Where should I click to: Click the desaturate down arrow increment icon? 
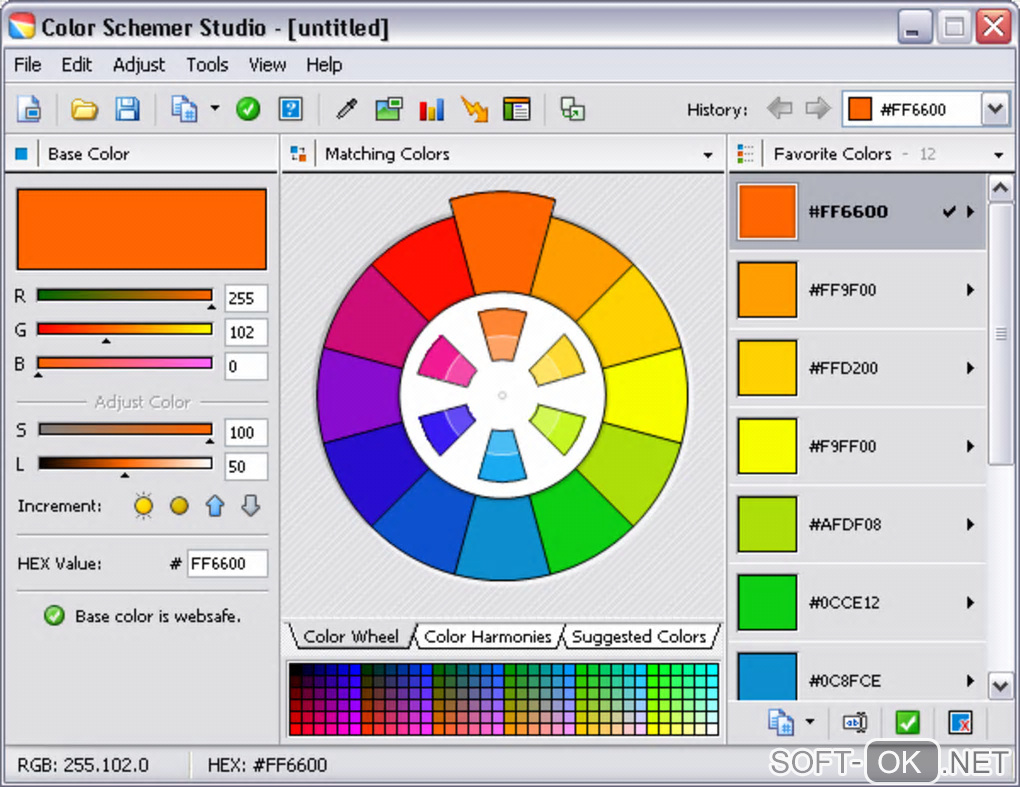tap(250, 505)
